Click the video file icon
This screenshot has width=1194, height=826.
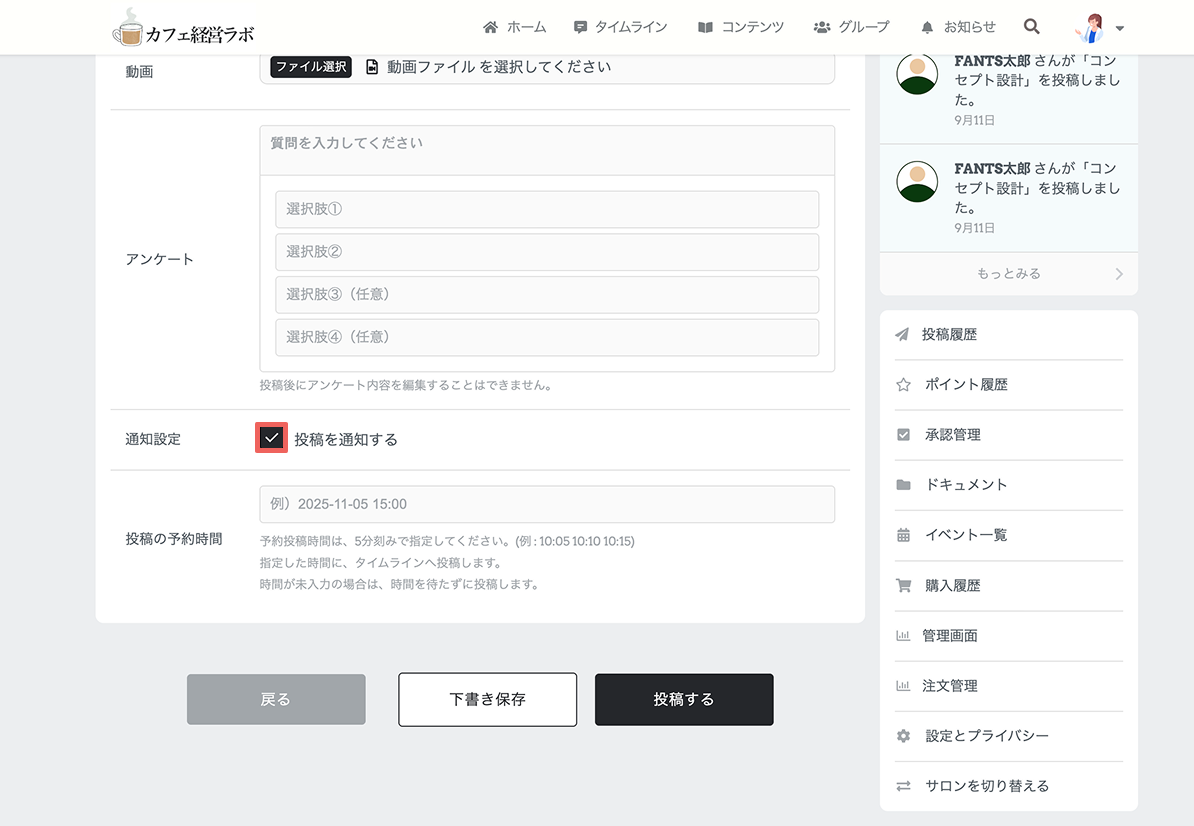click(x=372, y=67)
